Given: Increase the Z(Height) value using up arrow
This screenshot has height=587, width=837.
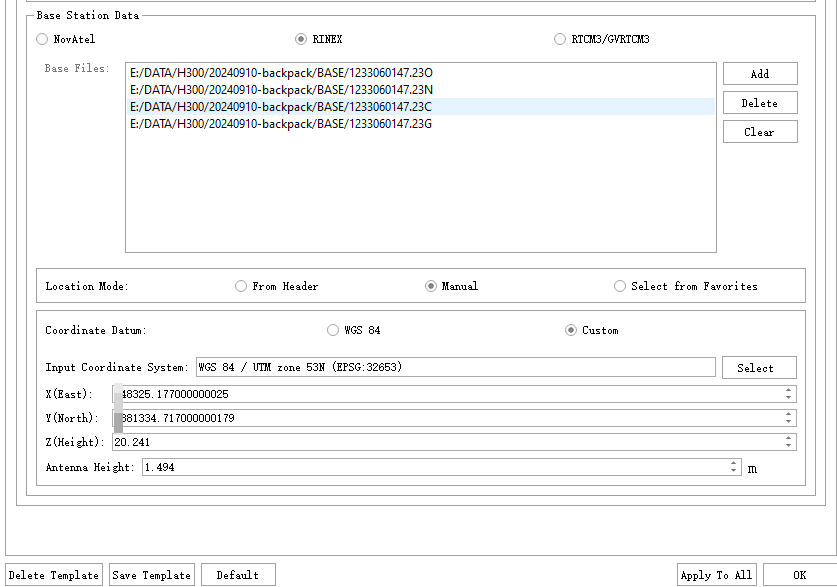Looking at the screenshot, I should 789,438.
